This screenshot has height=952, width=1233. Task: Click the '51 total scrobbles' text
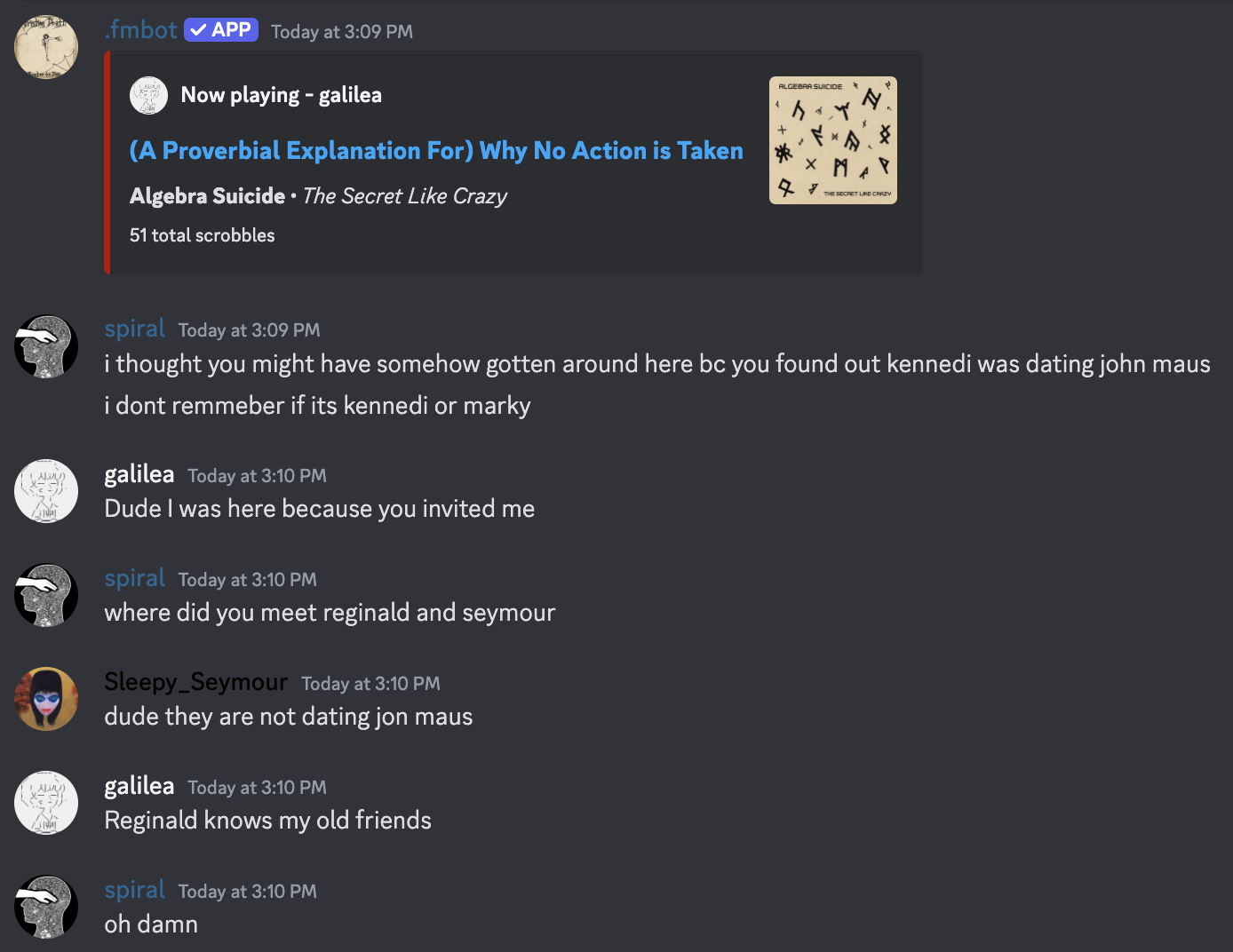pos(203,235)
